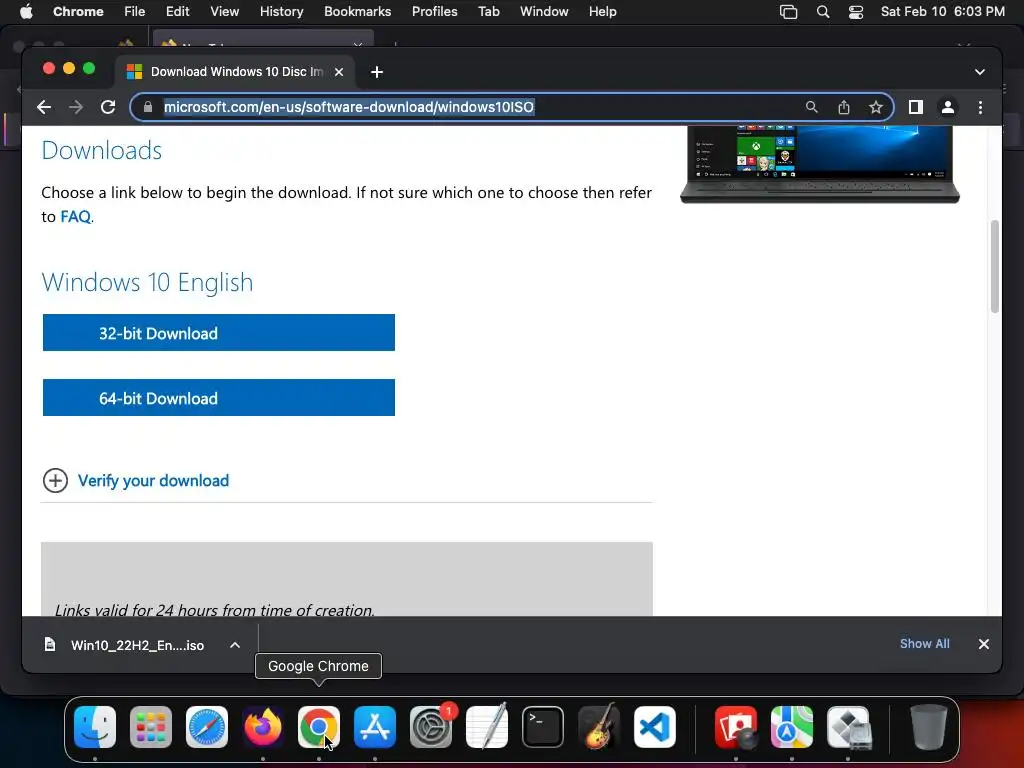This screenshot has height=768, width=1024.
Task: Open the Edit menu
Action: (x=177, y=12)
